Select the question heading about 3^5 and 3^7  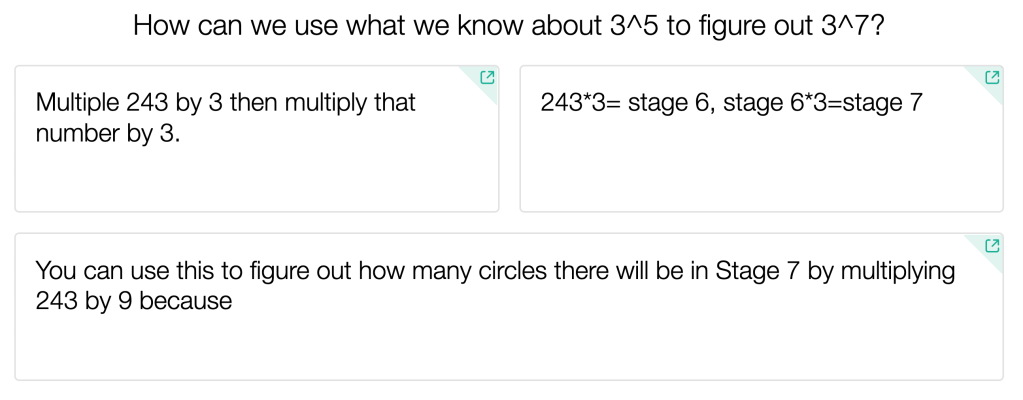(509, 26)
